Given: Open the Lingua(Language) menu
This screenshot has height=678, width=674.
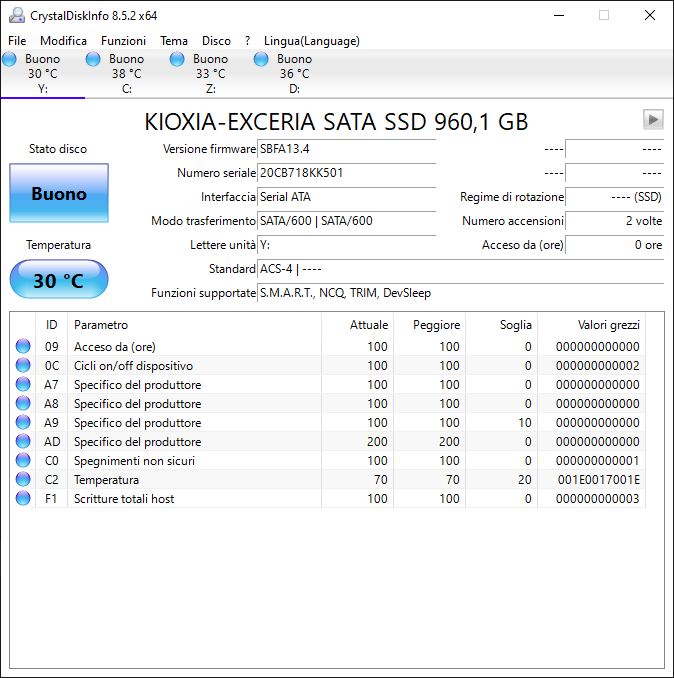Looking at the screenshot, I should tap(312, 41).
